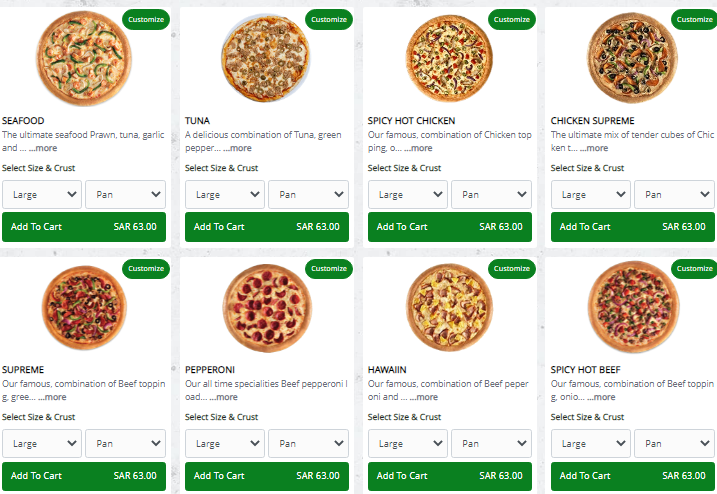Show more of Hawaiin pizza description
The width and height of the screenshot is (717, 494).
click(423, 397)
